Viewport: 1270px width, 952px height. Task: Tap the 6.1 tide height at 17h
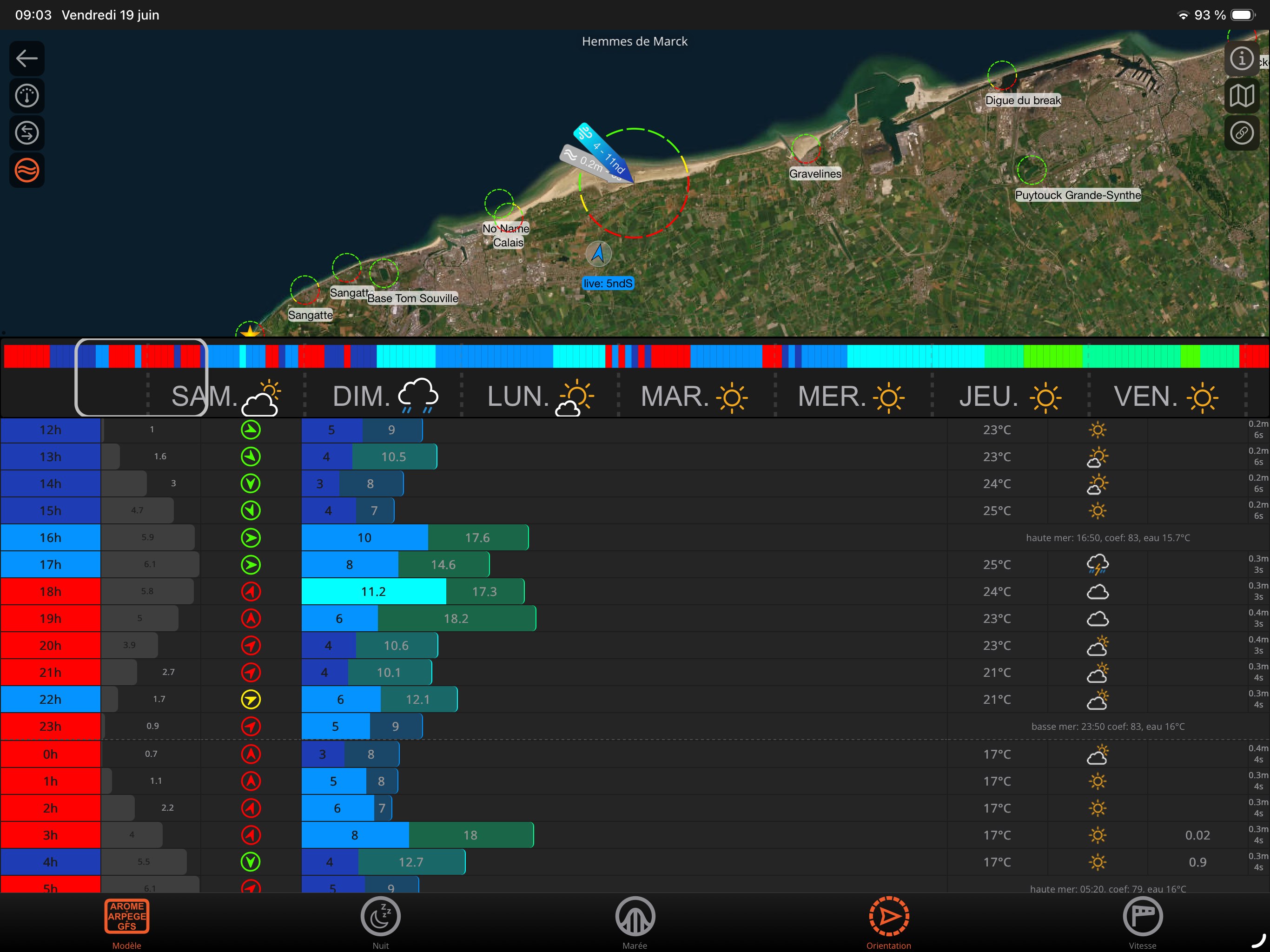point(150,564)
